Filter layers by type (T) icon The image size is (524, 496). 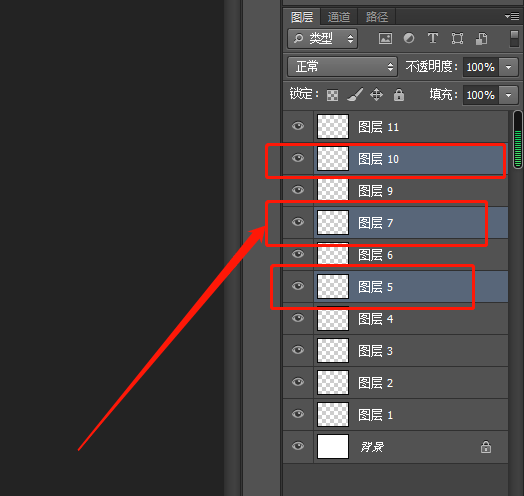tap(433, 38)
